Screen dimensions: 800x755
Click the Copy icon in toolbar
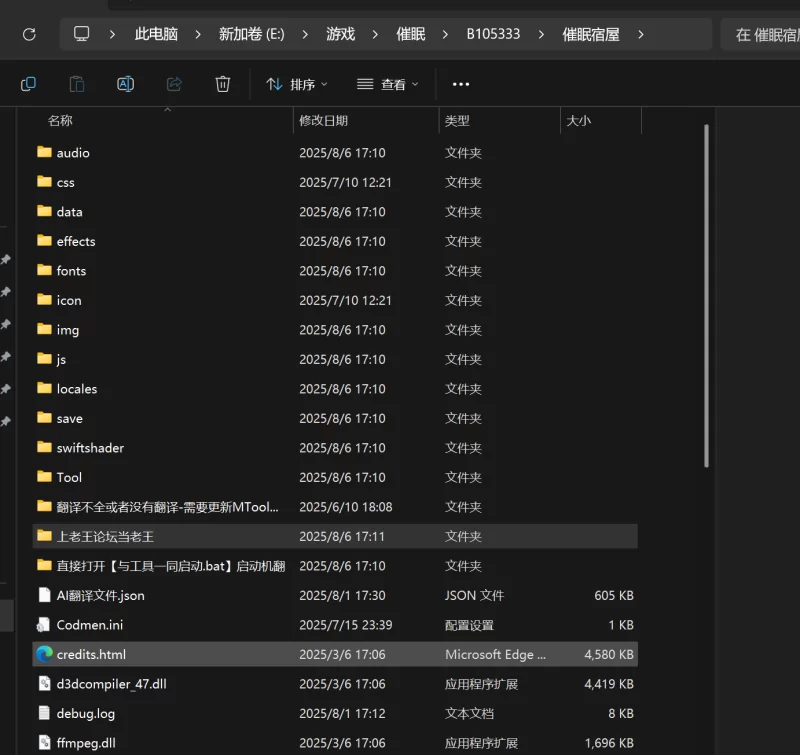click(28, 84)
